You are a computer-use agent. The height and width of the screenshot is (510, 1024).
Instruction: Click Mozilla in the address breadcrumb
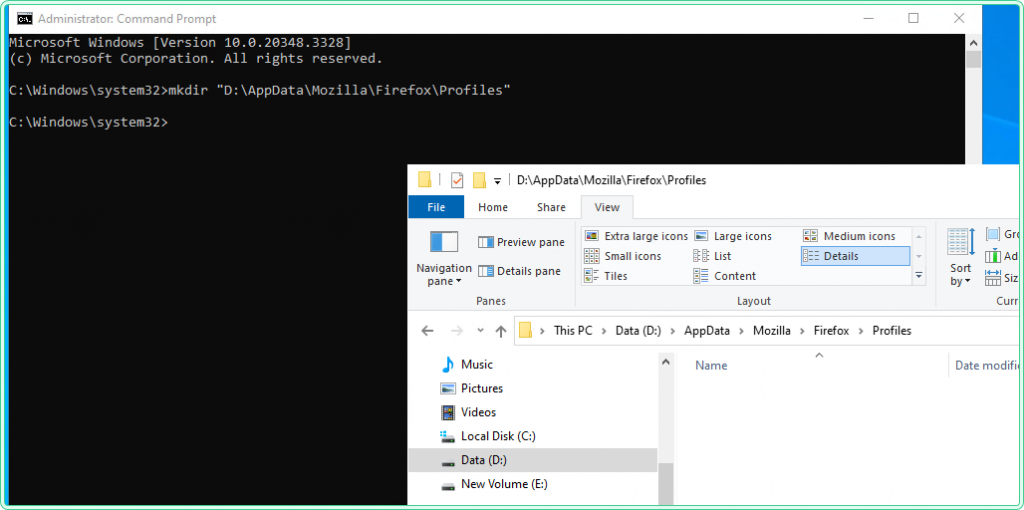click(771, 331)
